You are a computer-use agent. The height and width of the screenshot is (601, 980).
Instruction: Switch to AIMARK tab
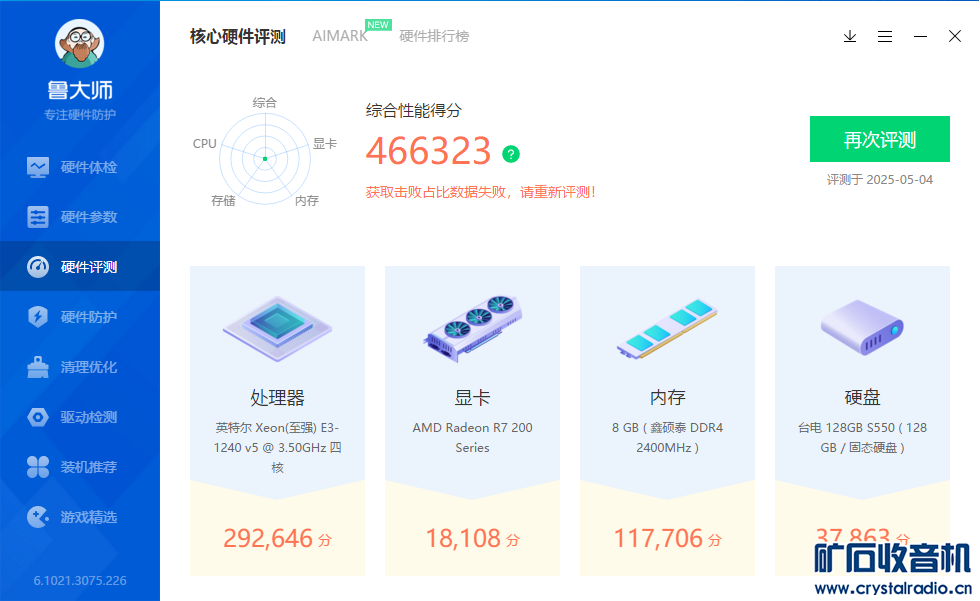[340, 36]
